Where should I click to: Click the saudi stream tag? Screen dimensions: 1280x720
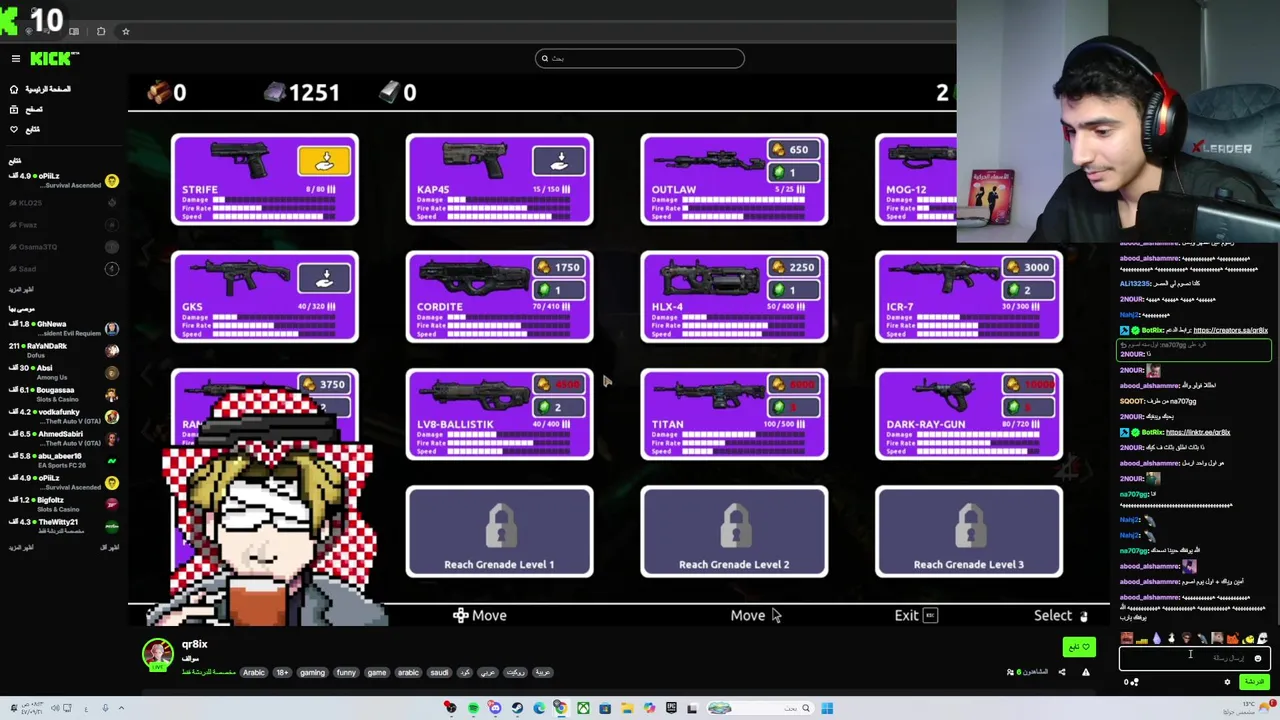(x=440, y=673)
